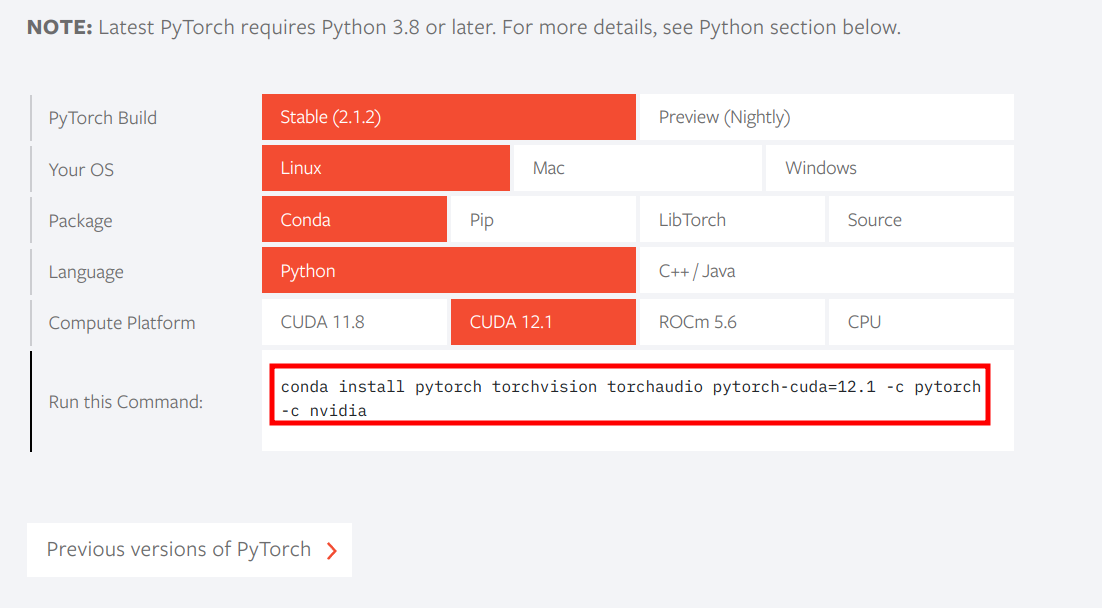Screen dimensions: 1102x608
Task: Select Linux as your OS
Action: 386,168
